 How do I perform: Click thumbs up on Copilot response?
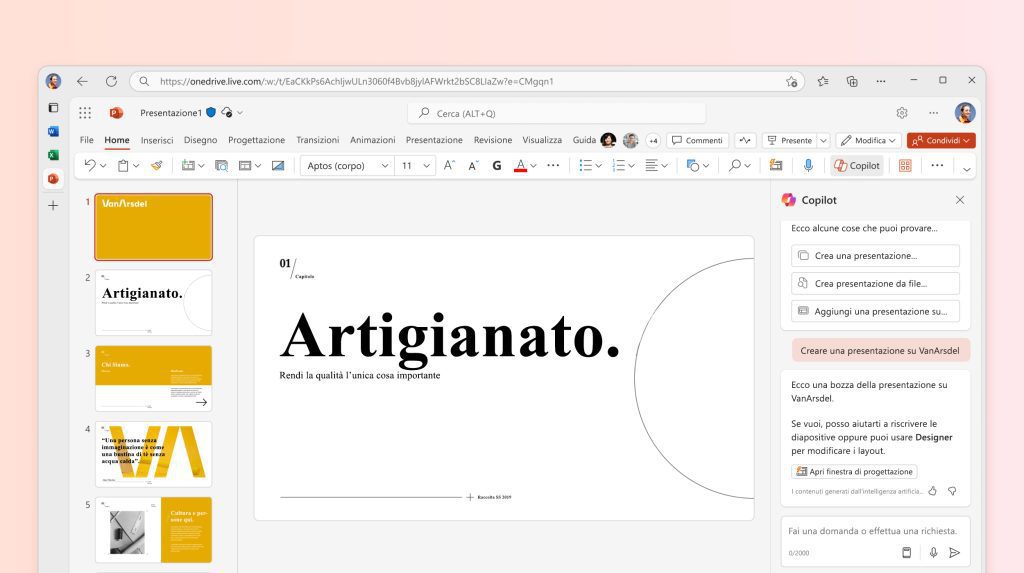point(933,491)
